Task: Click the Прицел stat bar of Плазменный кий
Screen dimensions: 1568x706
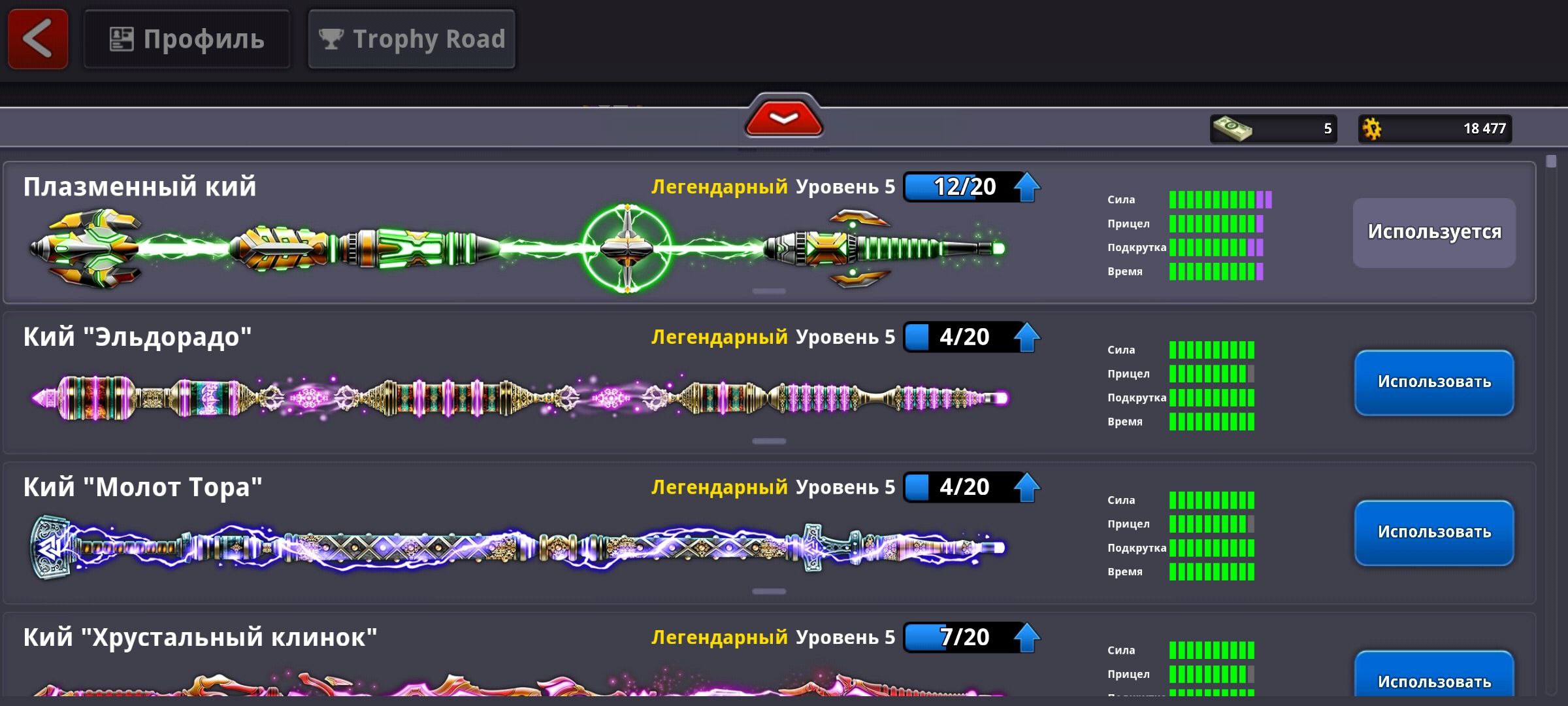Action: point(1216,224)
